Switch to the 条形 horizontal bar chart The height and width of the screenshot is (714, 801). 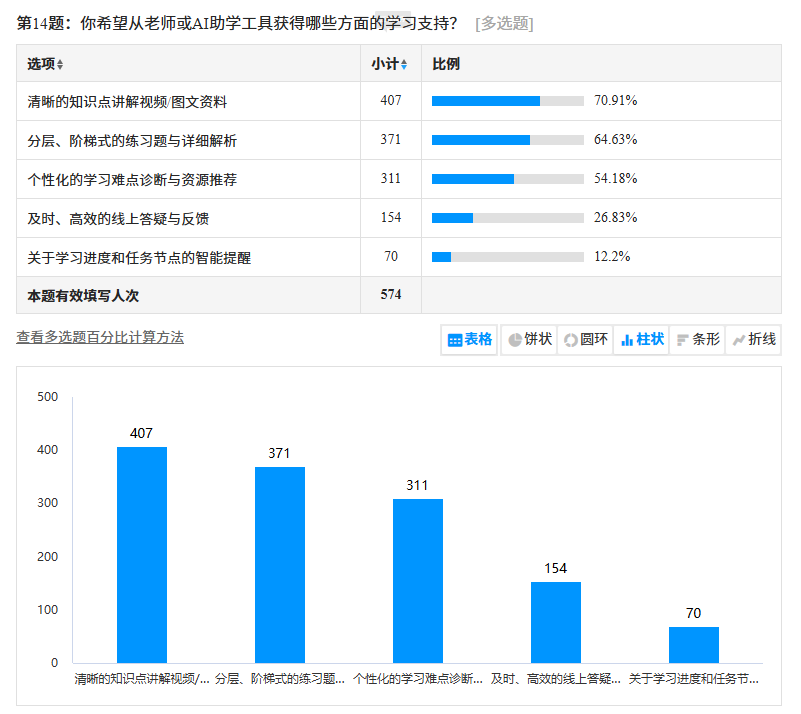pyautogui.click(x=697, y=340)
